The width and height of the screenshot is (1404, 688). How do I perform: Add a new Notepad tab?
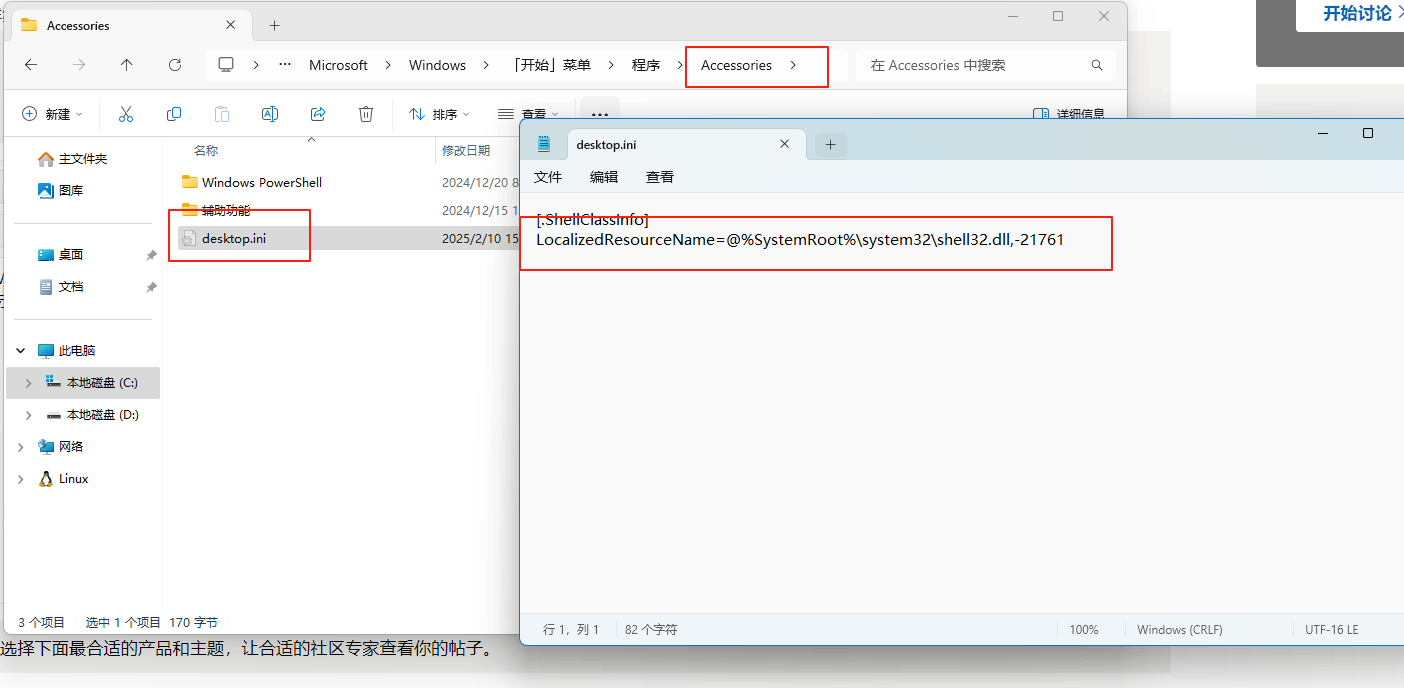pos(830,145)
